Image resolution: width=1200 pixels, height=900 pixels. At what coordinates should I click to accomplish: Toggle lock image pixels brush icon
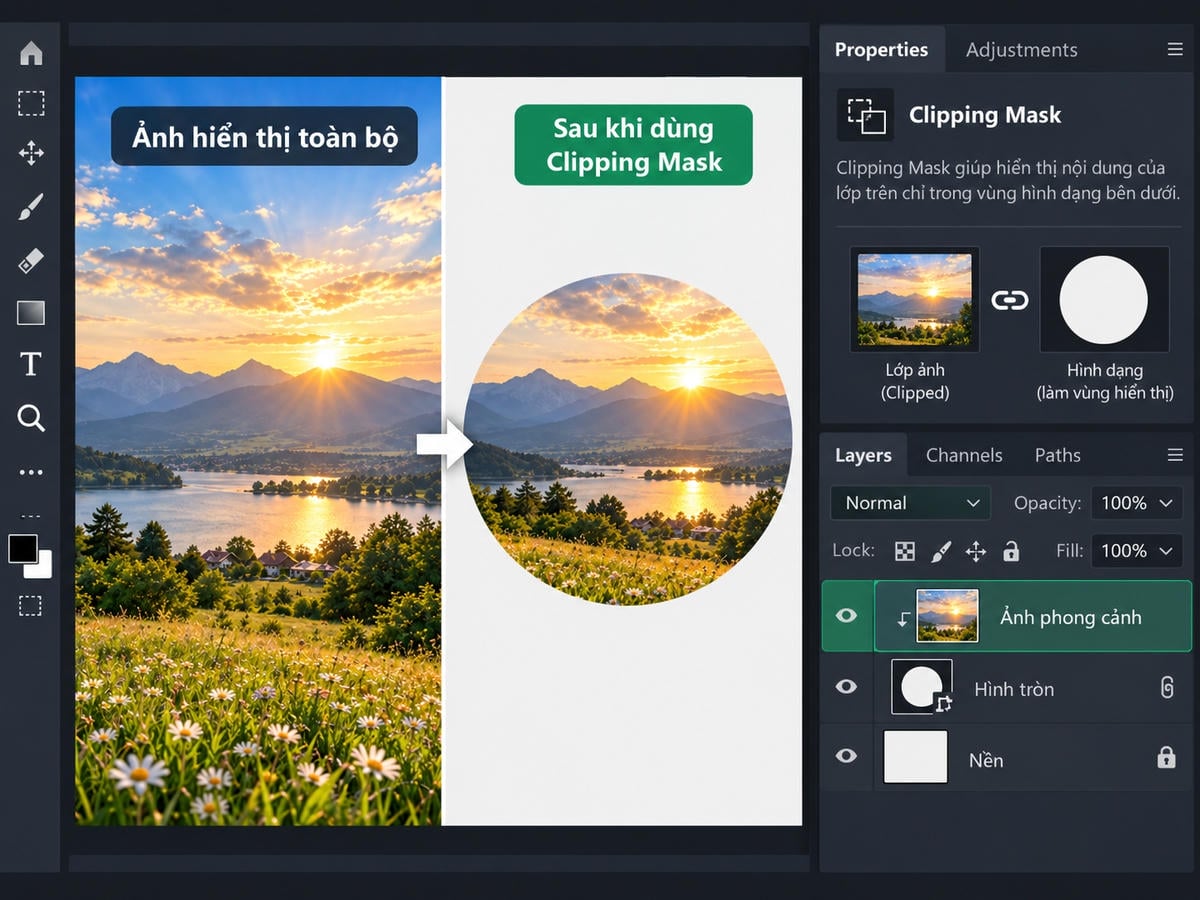941,551
